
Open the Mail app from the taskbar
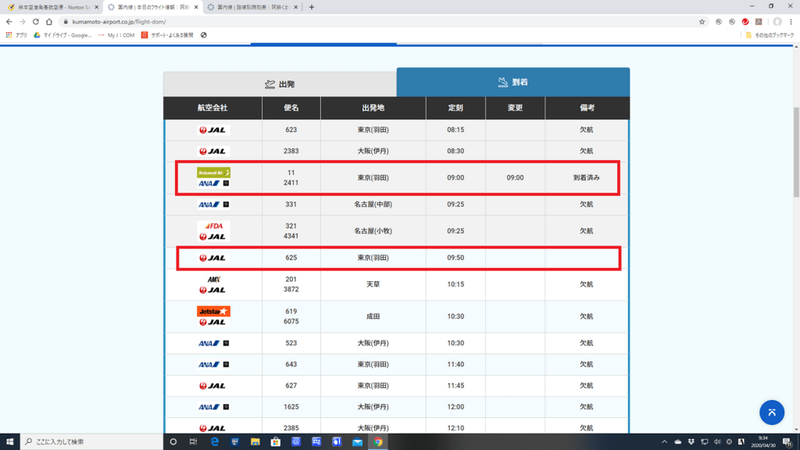(x=357, y=442)
